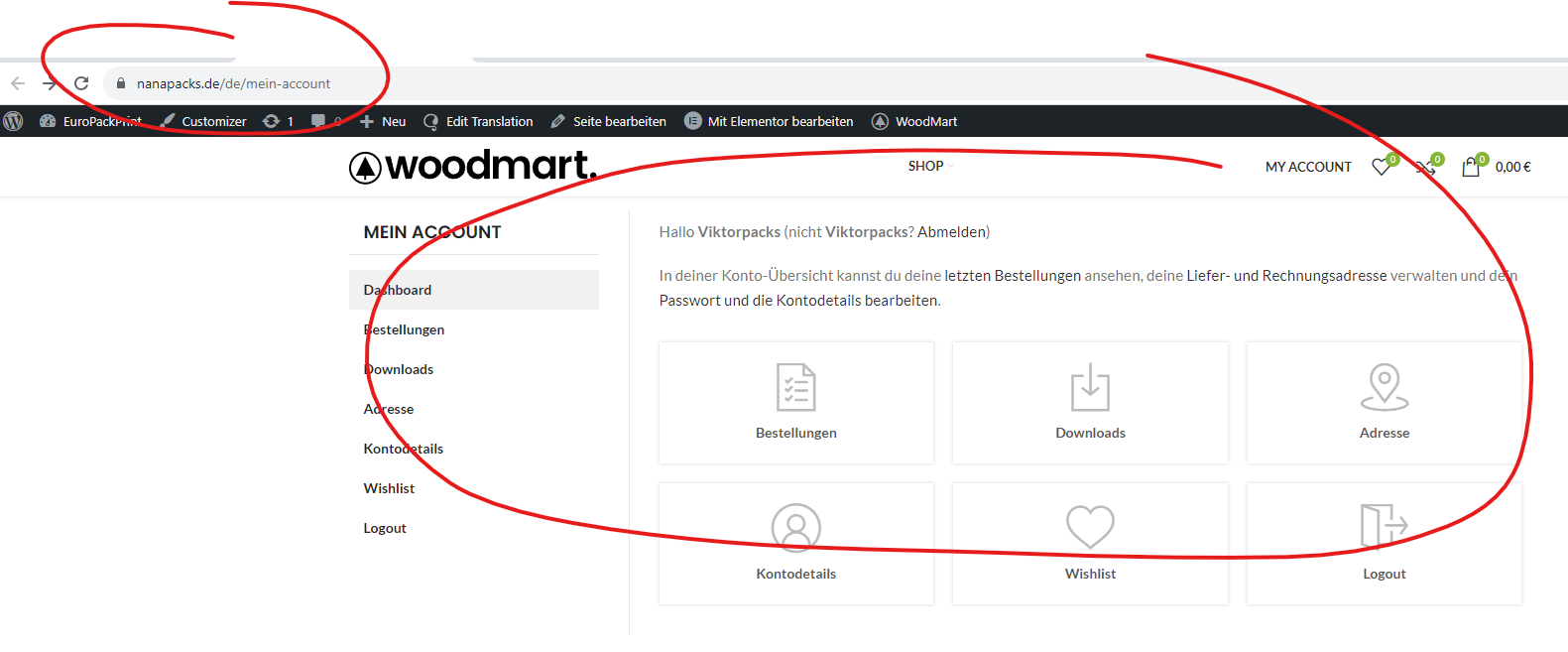Open the Downloads tile with download icon
The image size is (1568, 652).
(x=1090, y=403)
